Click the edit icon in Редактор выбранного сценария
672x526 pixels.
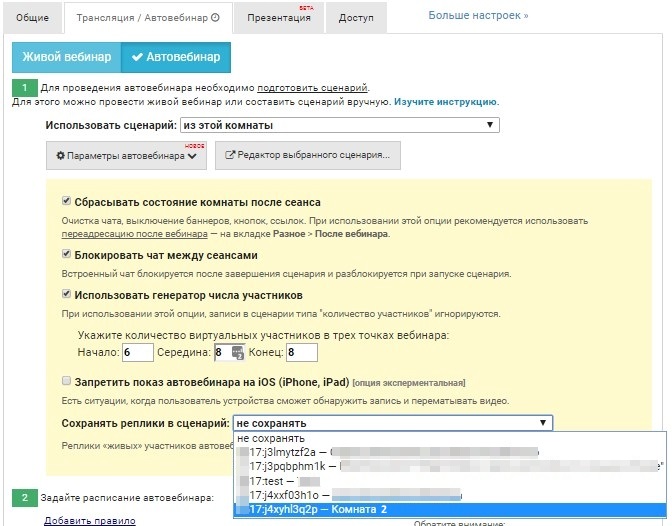[x=230, y=156]
